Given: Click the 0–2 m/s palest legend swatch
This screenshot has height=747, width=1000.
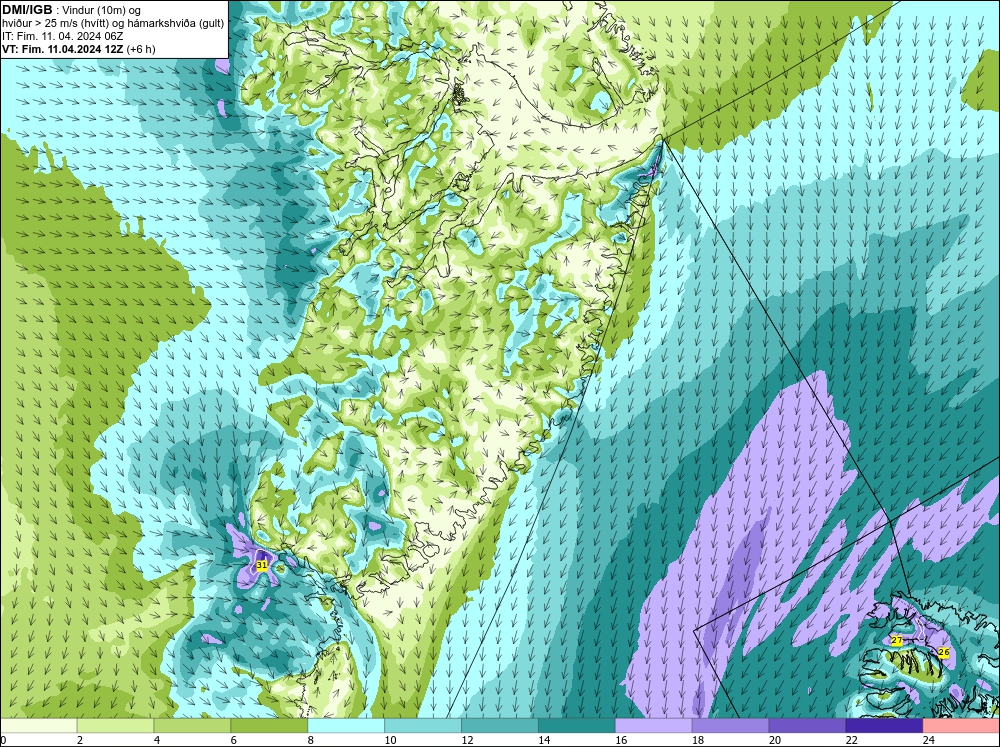Looking at the screenshot, I should [38, 726].
